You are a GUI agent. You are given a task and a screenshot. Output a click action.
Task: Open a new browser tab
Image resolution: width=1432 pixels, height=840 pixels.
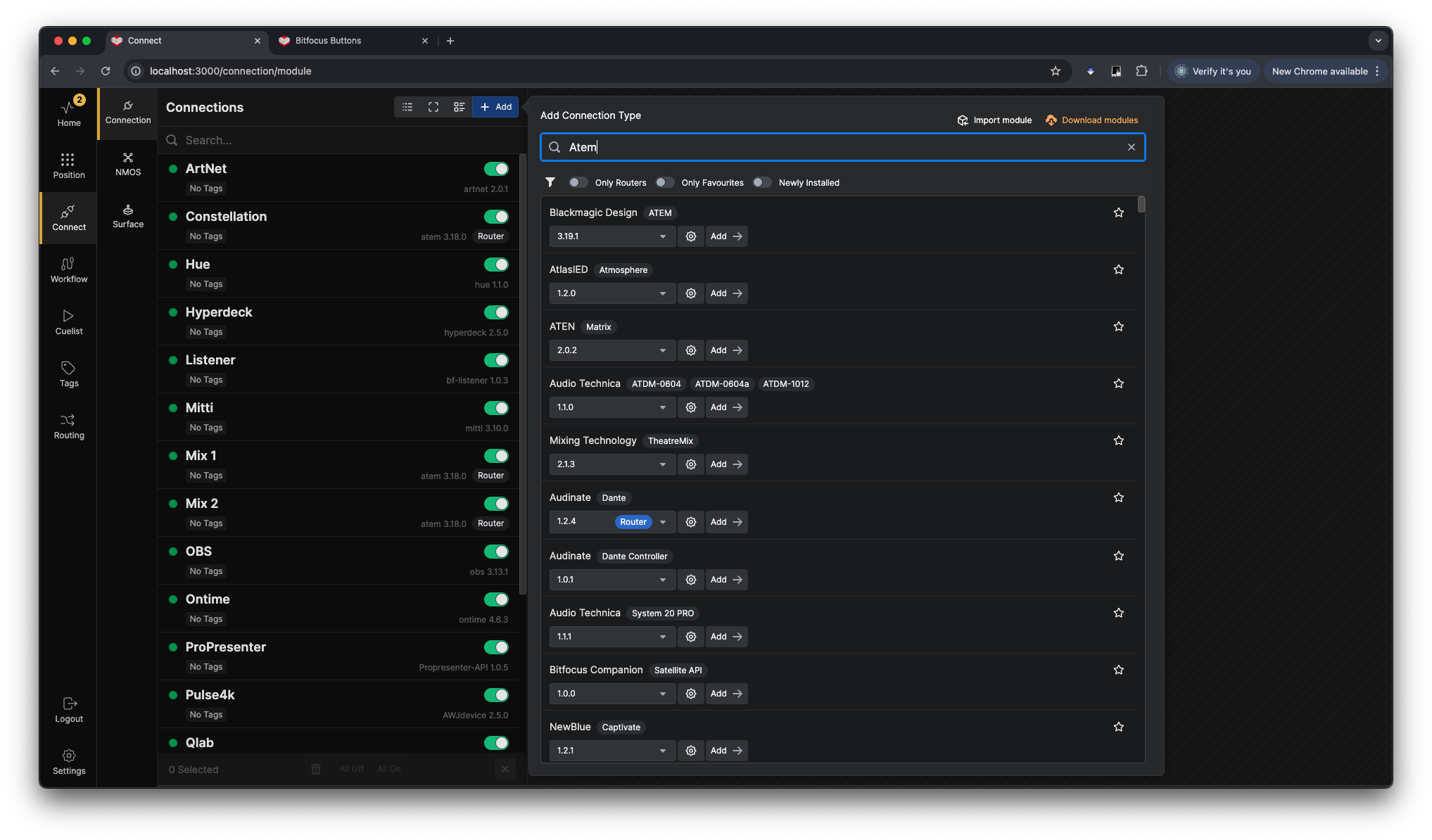pyautogui.click(x=450, y=41)
